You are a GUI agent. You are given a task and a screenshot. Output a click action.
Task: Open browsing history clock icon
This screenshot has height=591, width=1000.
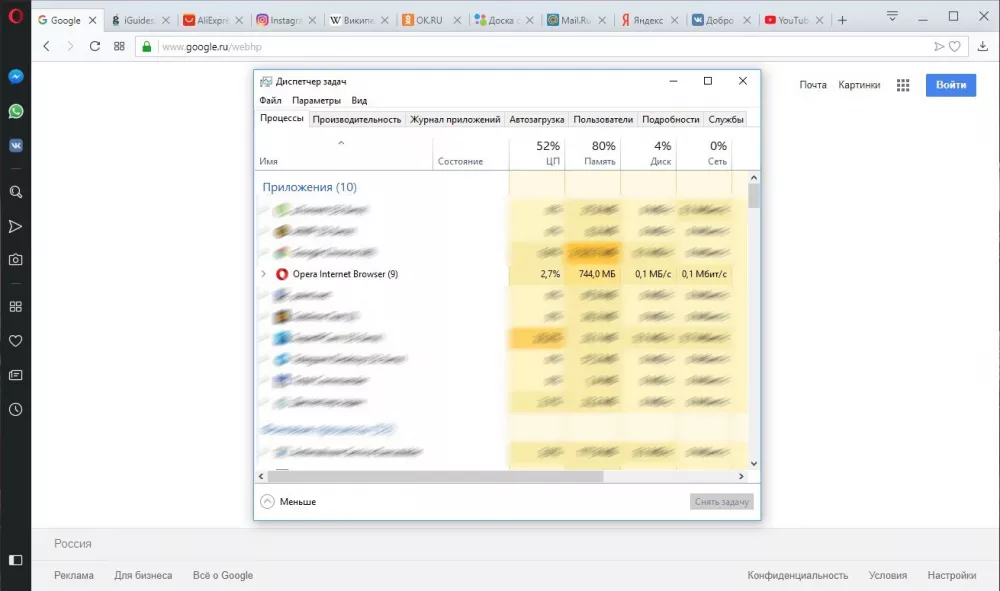pos(16,409)
